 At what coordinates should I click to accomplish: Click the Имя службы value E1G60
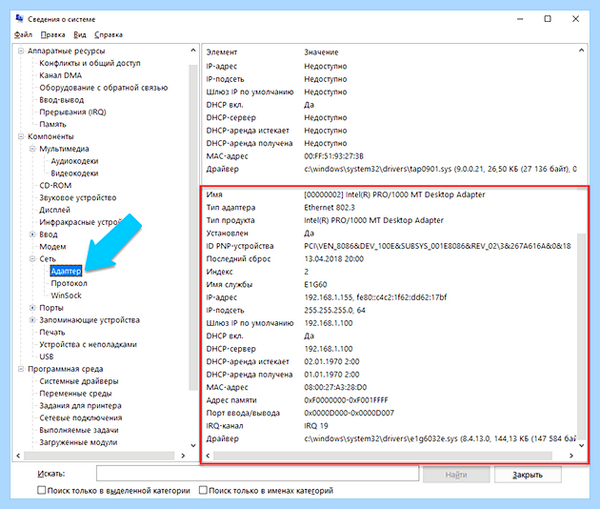pyautogui.click(x=315, y=284)
